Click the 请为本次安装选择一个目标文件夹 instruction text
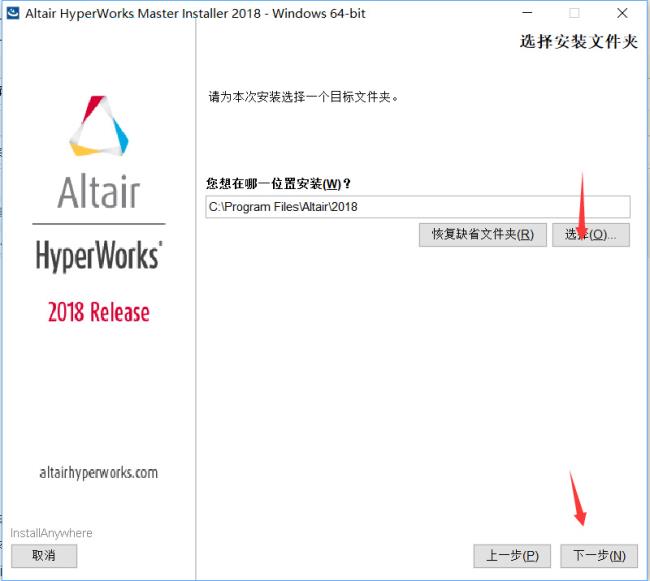The height and width of the screenshot is (581, 650). coord(303,97)
